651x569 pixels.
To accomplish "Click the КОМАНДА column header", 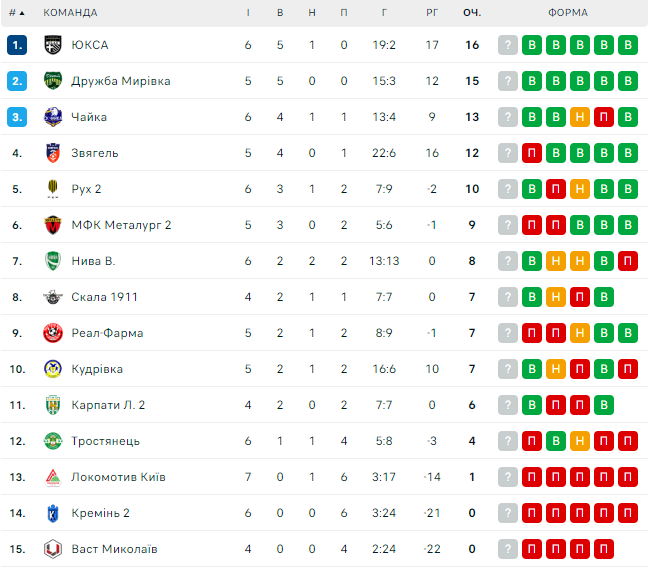I will coord(71,12).
